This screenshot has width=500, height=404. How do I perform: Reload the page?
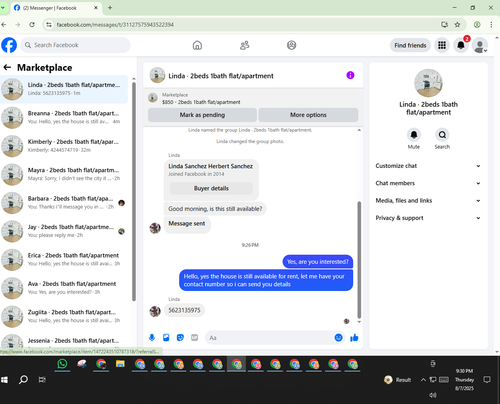point(32,24)
